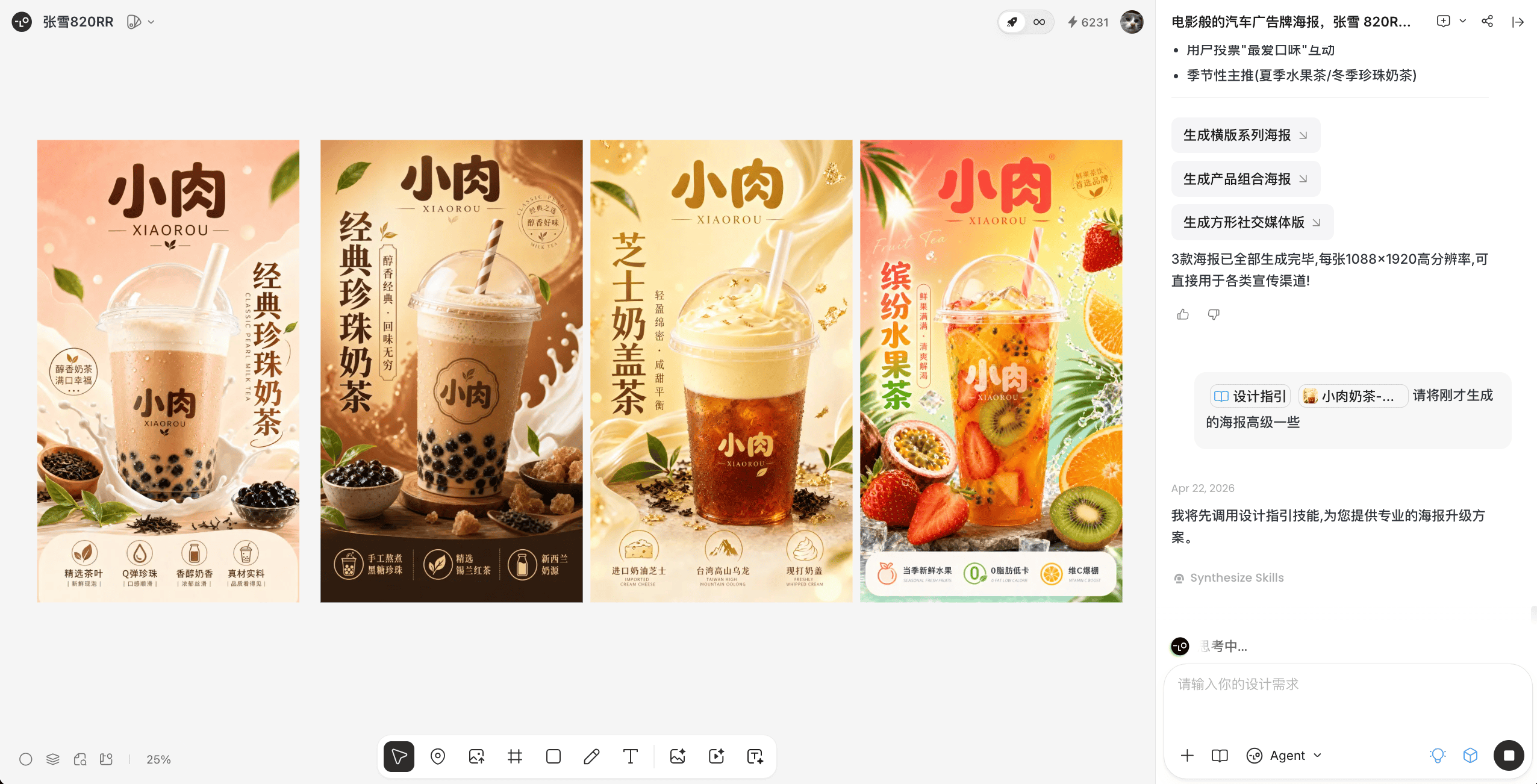Click the new chat plus icon in chat header
Image resolution: width=1537 pixels, height=784 pixels.
pos(1443,21)
